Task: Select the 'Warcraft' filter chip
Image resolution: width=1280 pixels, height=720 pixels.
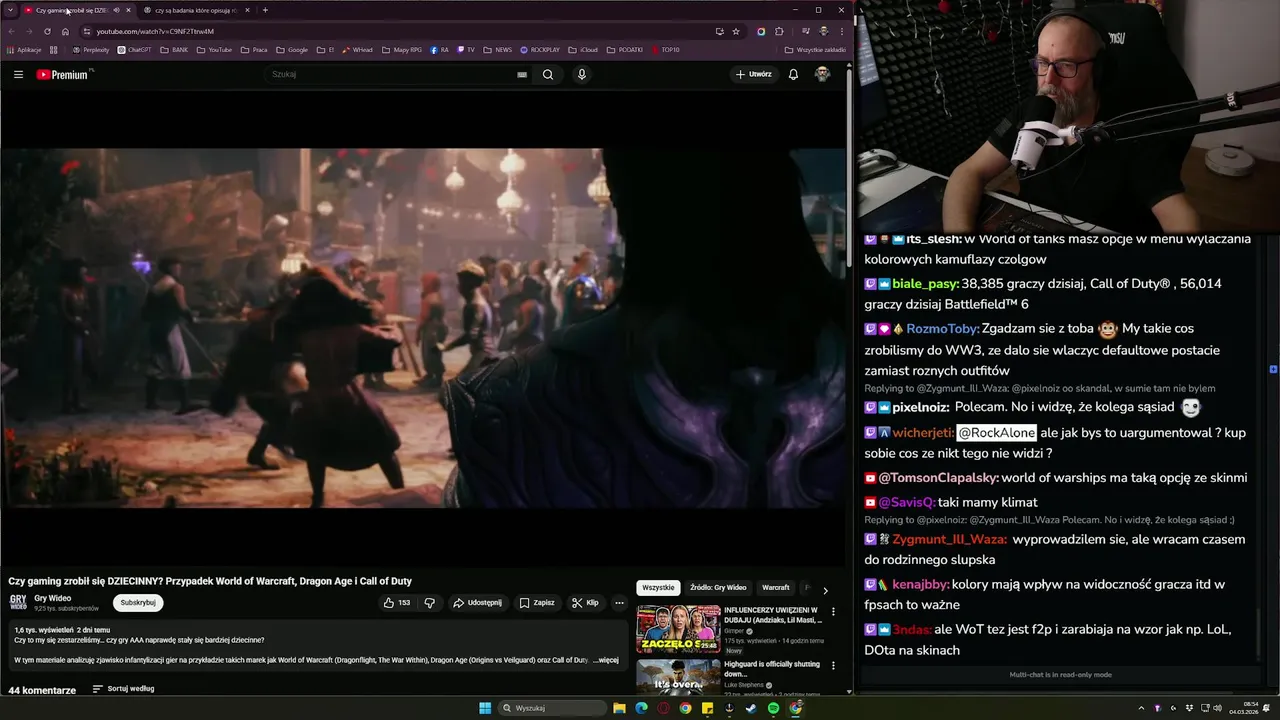Action: [x=776, y=588]
